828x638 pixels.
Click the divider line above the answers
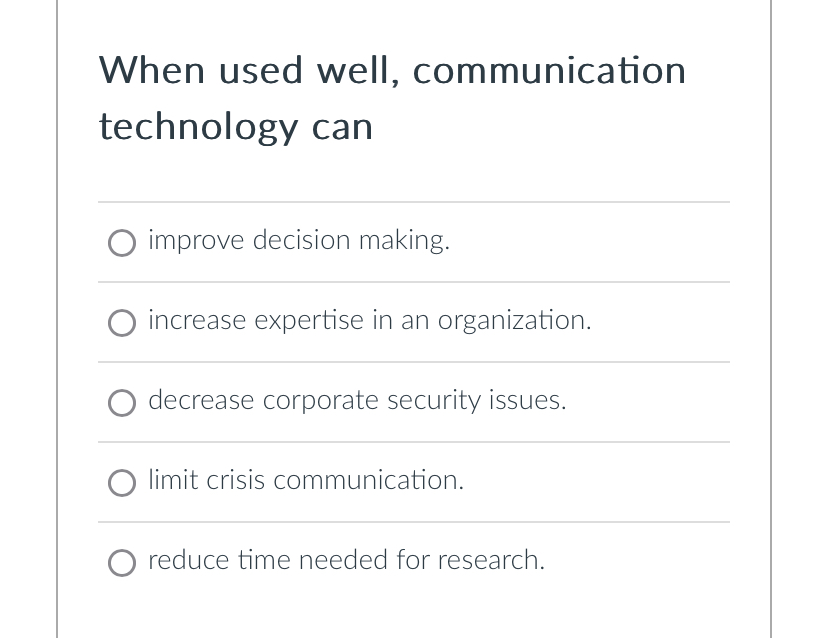click(413, 202)
